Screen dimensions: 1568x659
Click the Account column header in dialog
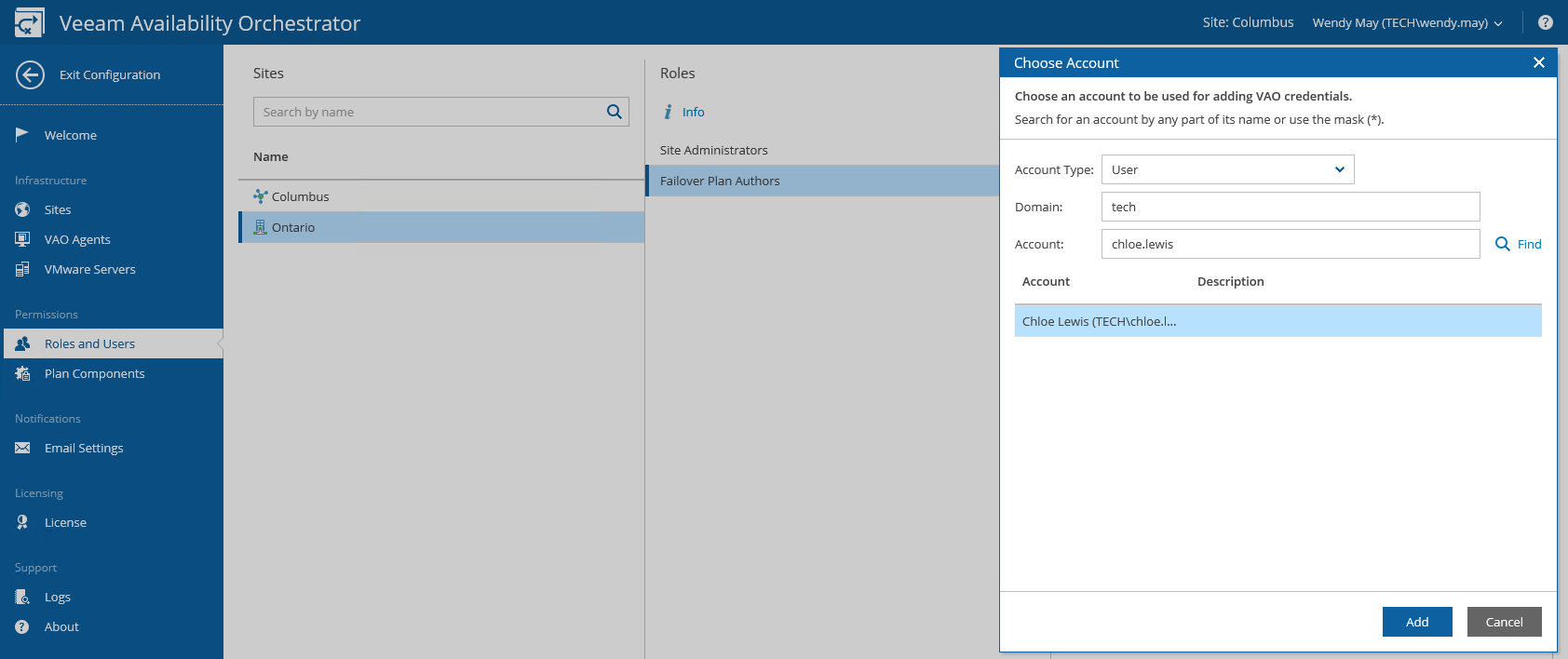(1047, 281)
